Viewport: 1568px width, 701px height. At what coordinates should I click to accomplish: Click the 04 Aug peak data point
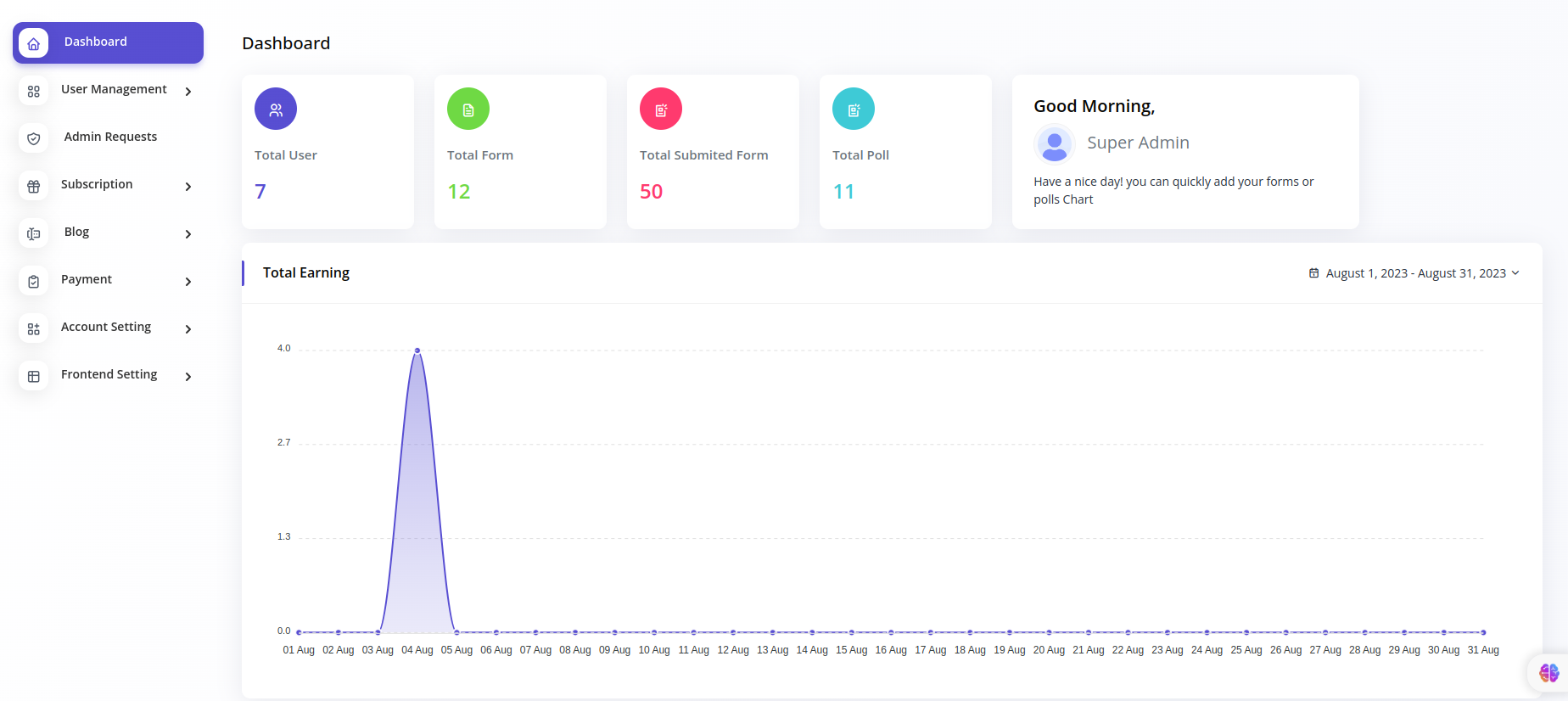coord(417,350)
